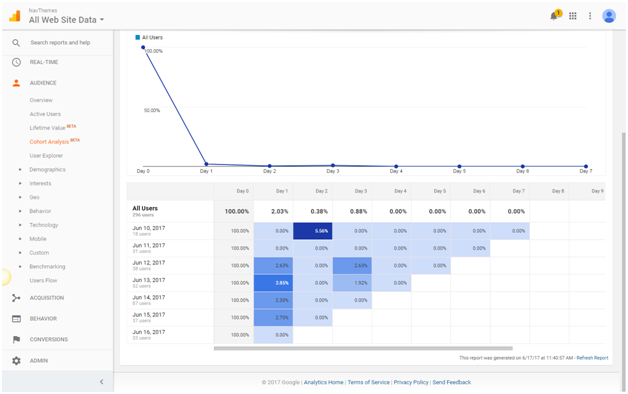Viewport: 628px width, 394px height.
Task: Click the Day 2 column header in the table
Action: [321, 191]
